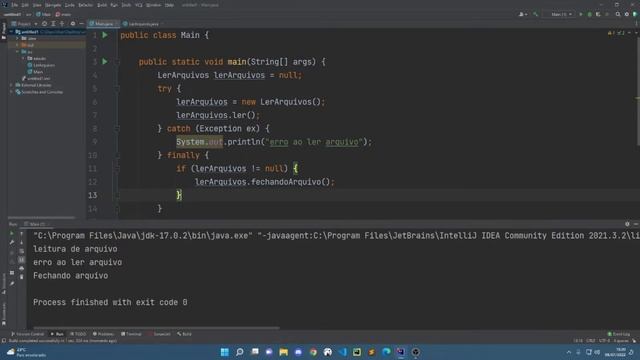Toggle Soft-Wrap in Run console
Screen dimensions: 640x360
[22, 251]
